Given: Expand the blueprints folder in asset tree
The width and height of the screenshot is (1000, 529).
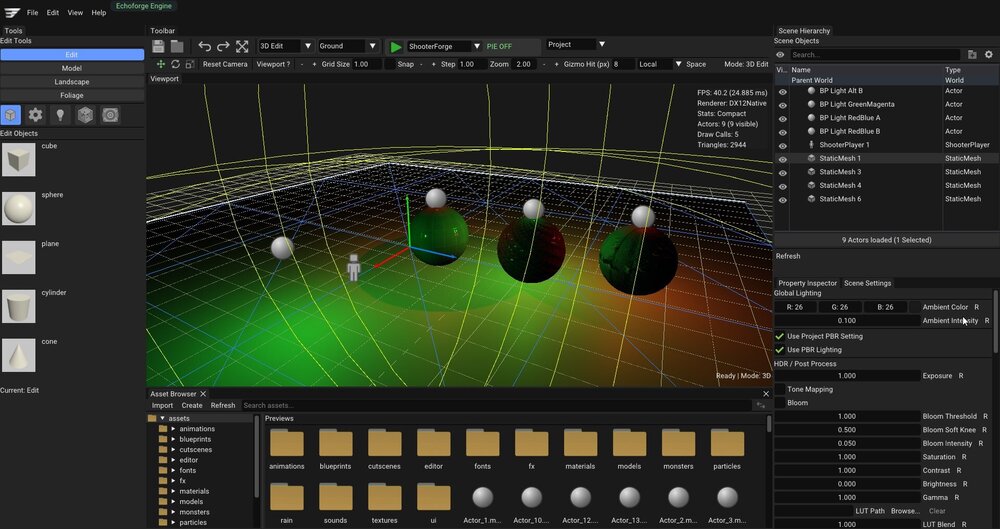Looking at the screenshot, I should pyautogui.click(x=173, y=439).
